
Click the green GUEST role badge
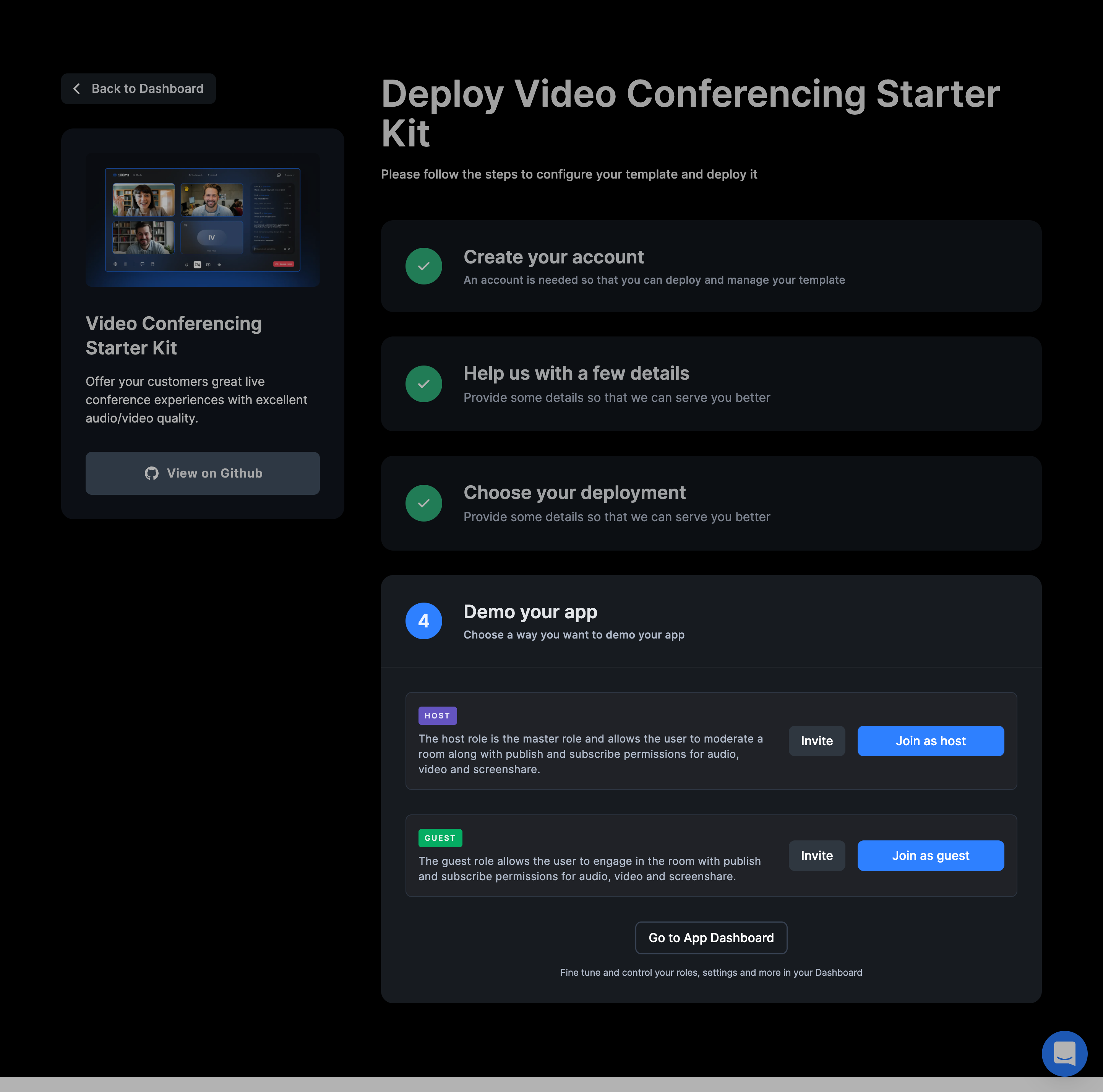(440, 838)
